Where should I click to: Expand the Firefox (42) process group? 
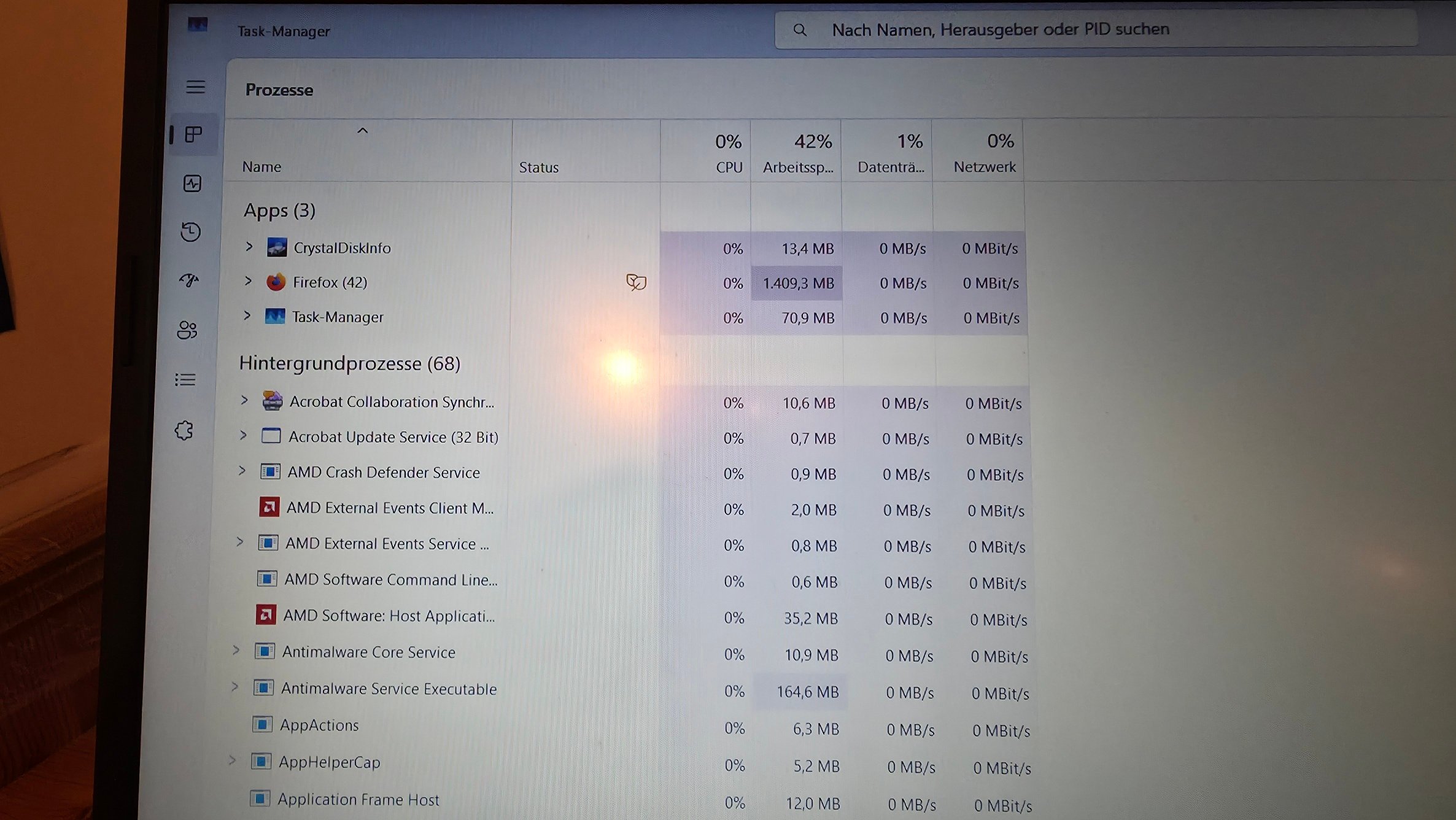pos(248,281)
